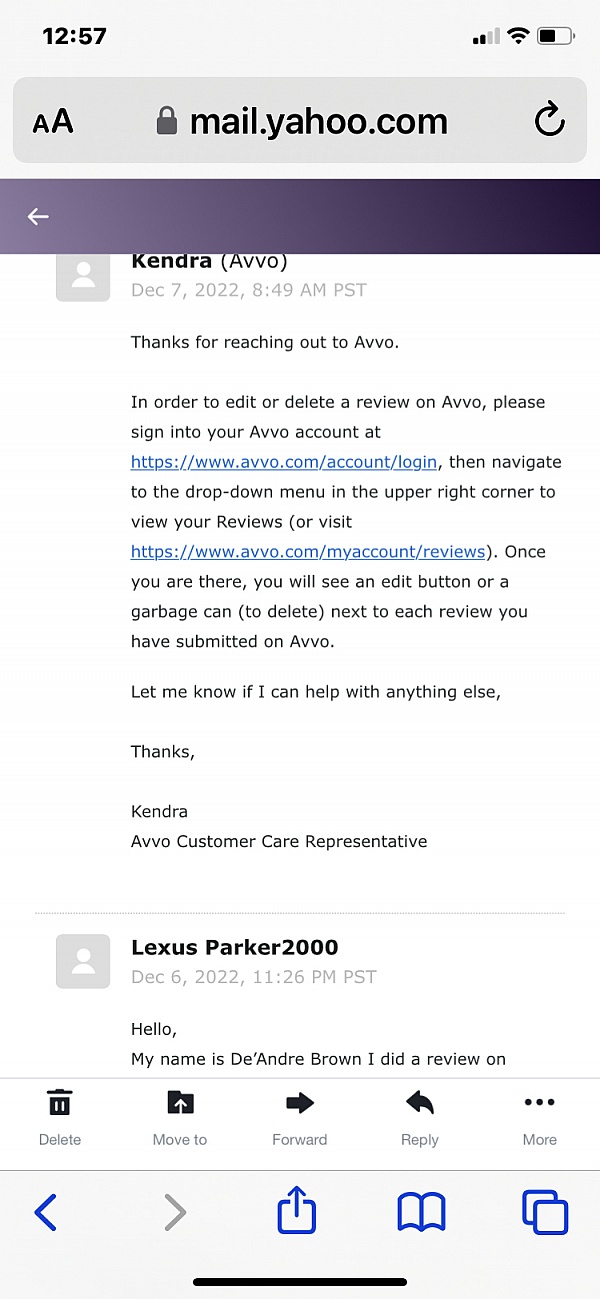Viewport: 600px width, 1299px height.
Task: Open the Safari share sheet
Action: (x=297, y=1213)
